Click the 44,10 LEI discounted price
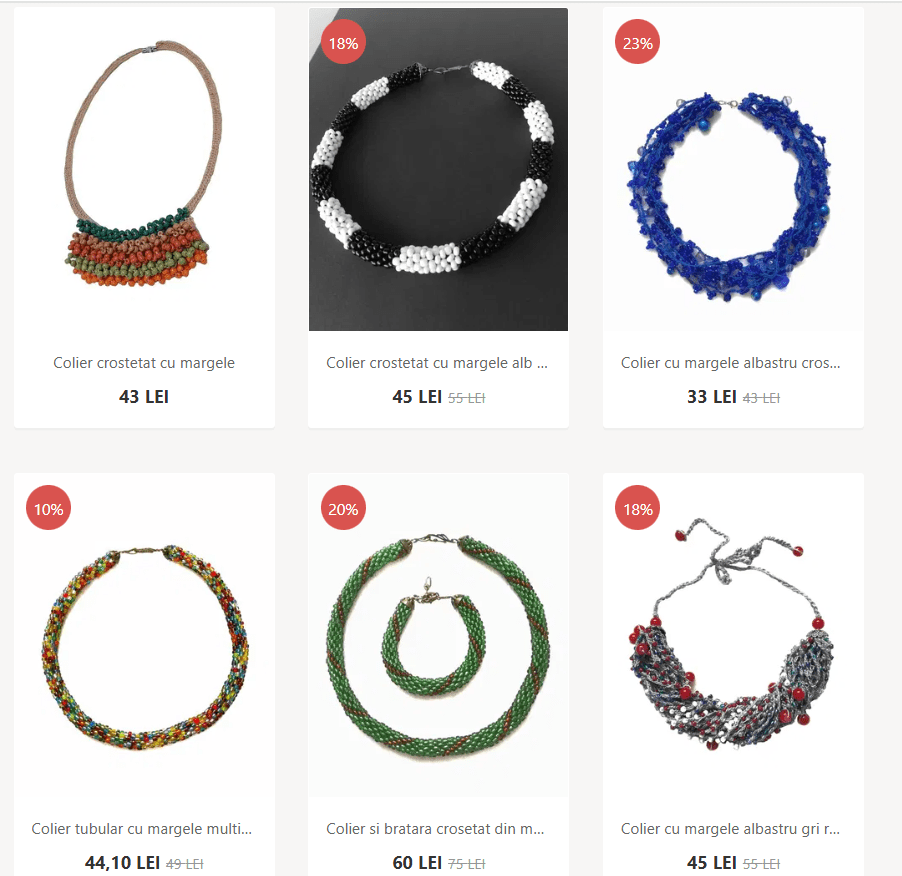This screenshot has width=902, height=876. click(x=123, y=863)
